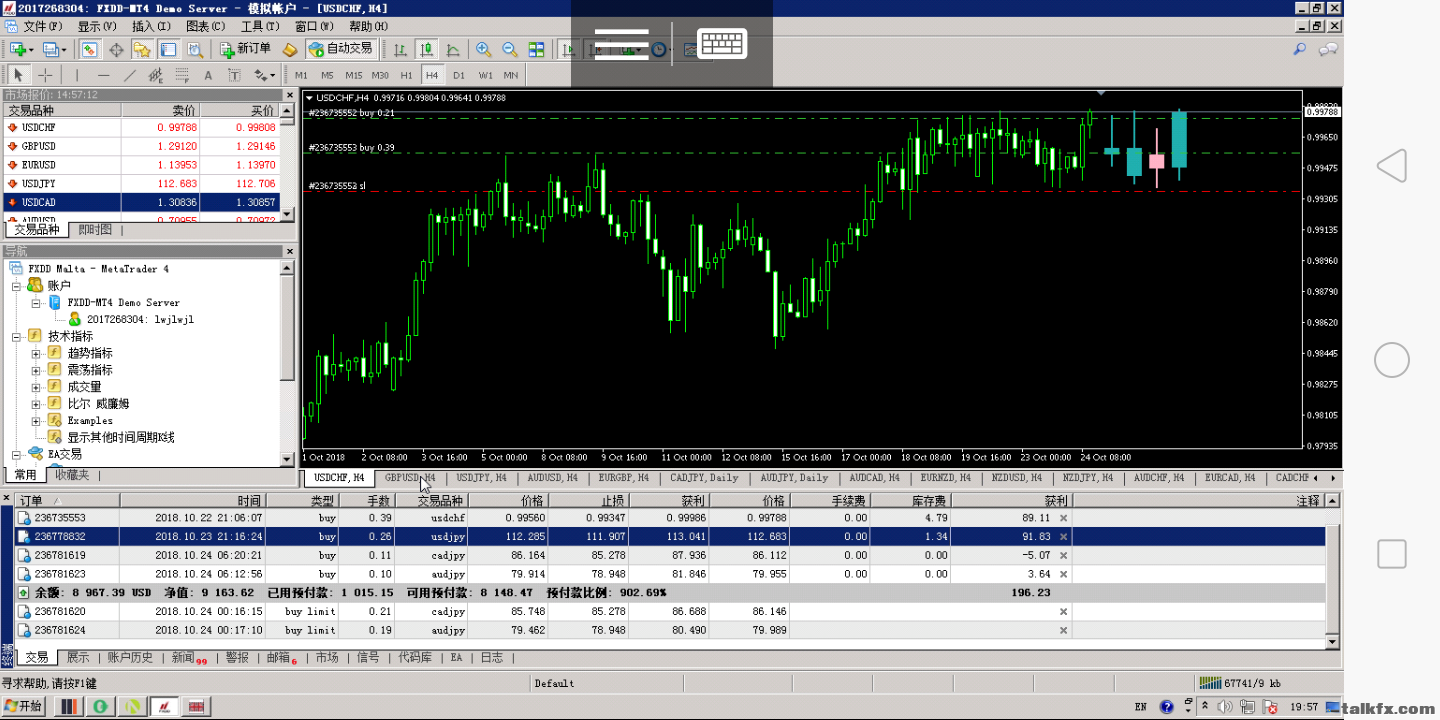Open the Strategy Tester magnifier icon
Image resolution: width=1440 pixels, height=720 pixels.
coord(195,49)
